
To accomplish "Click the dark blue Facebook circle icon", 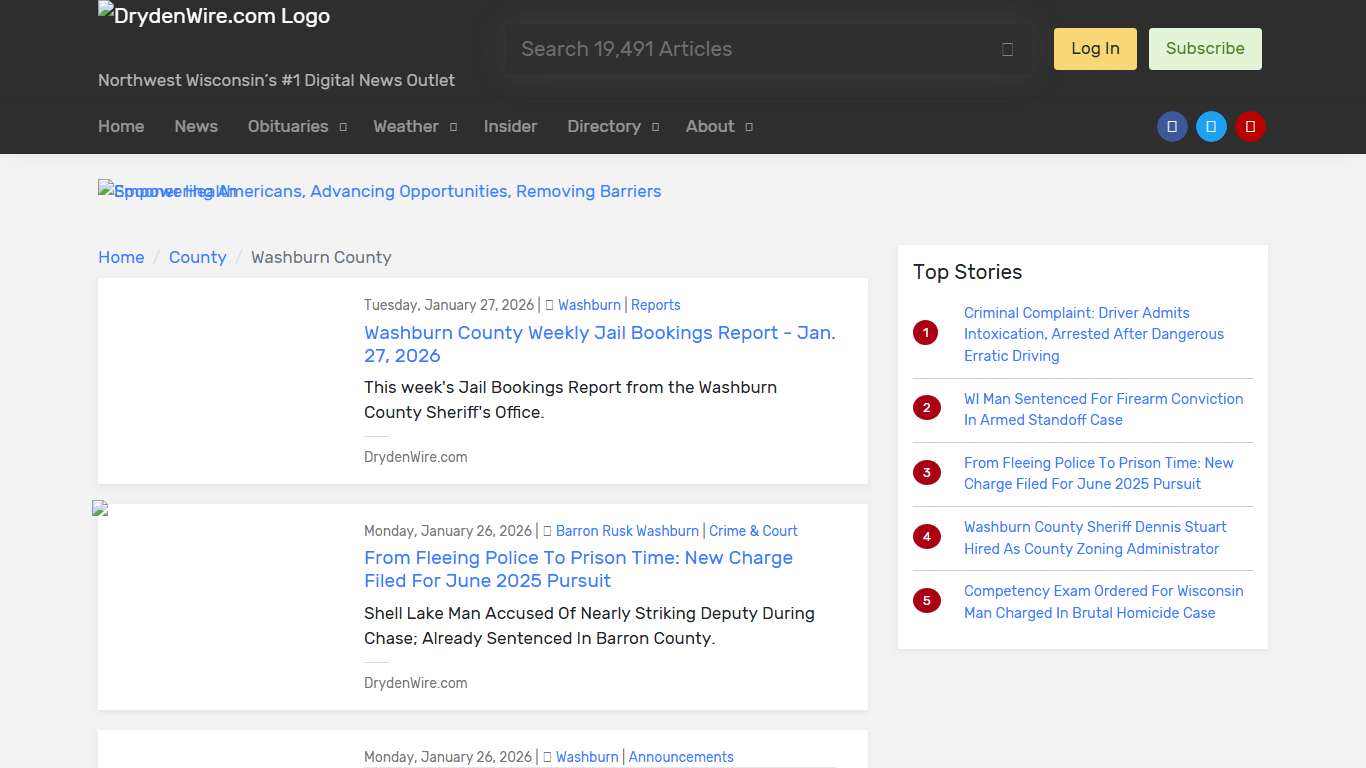I will pos(1172,127).
